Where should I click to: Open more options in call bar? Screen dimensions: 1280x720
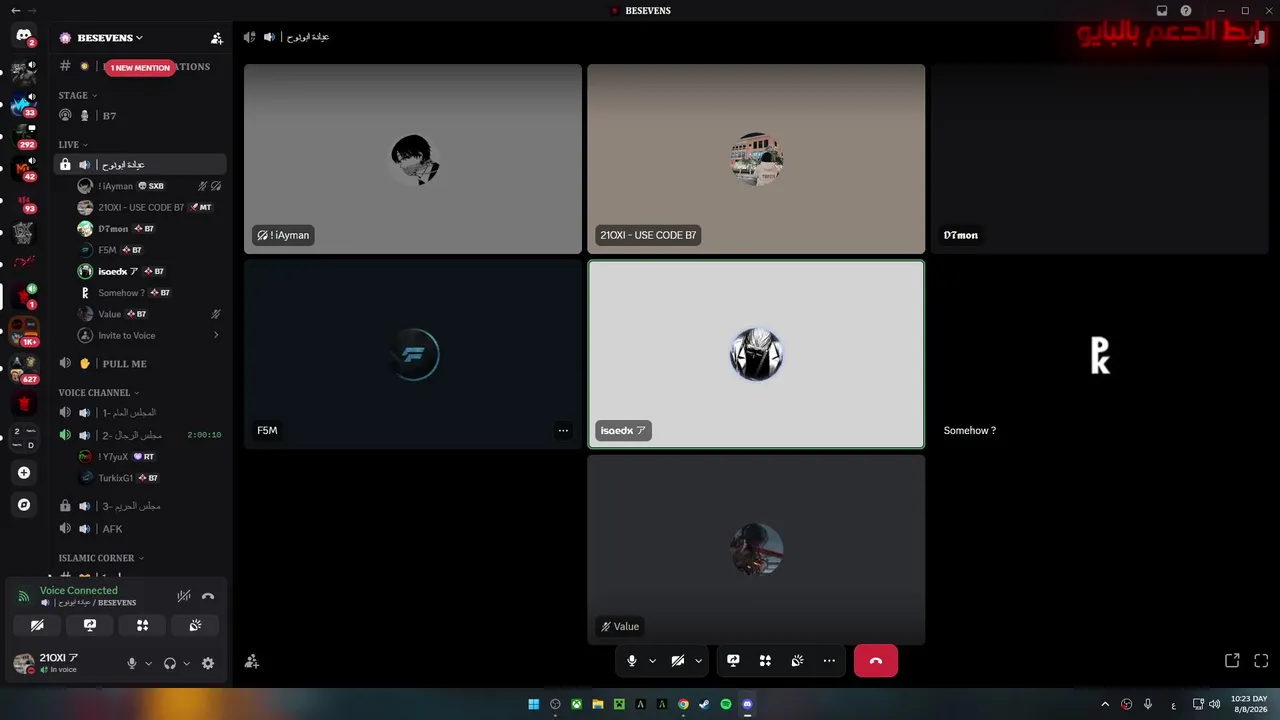click(829, 661)
